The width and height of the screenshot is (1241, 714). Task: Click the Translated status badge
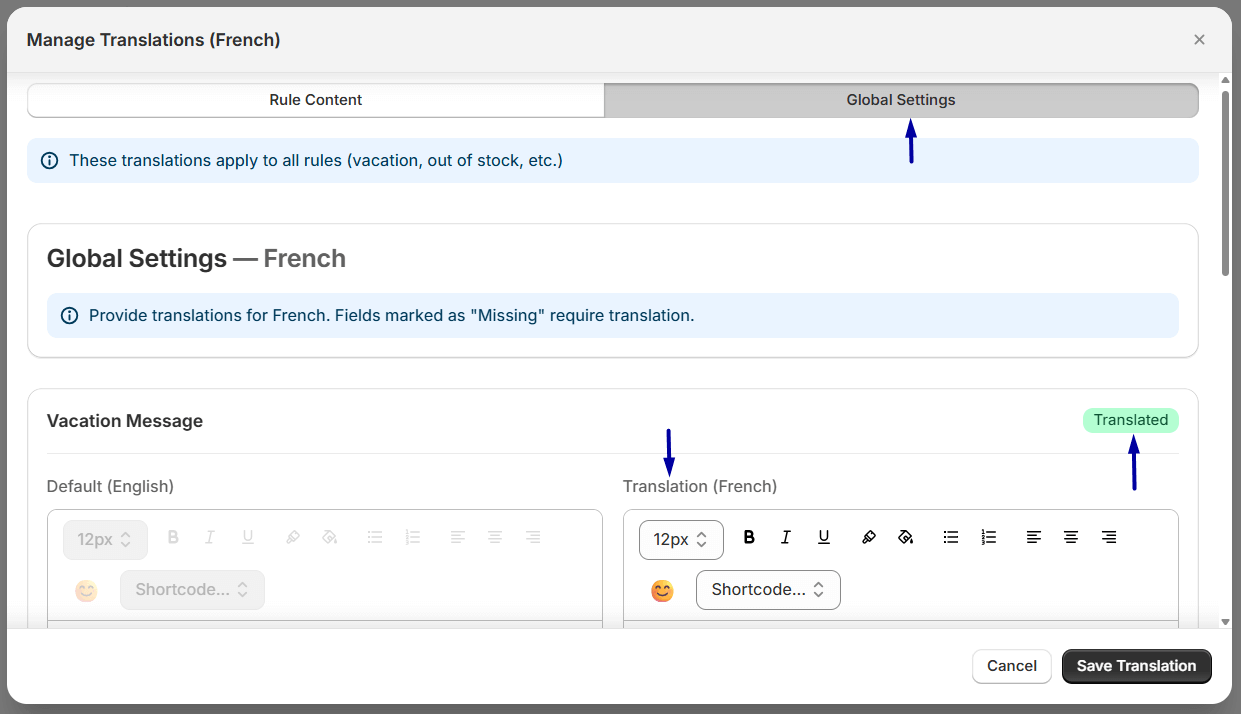pyautogui.click(x=1131, y=420)
